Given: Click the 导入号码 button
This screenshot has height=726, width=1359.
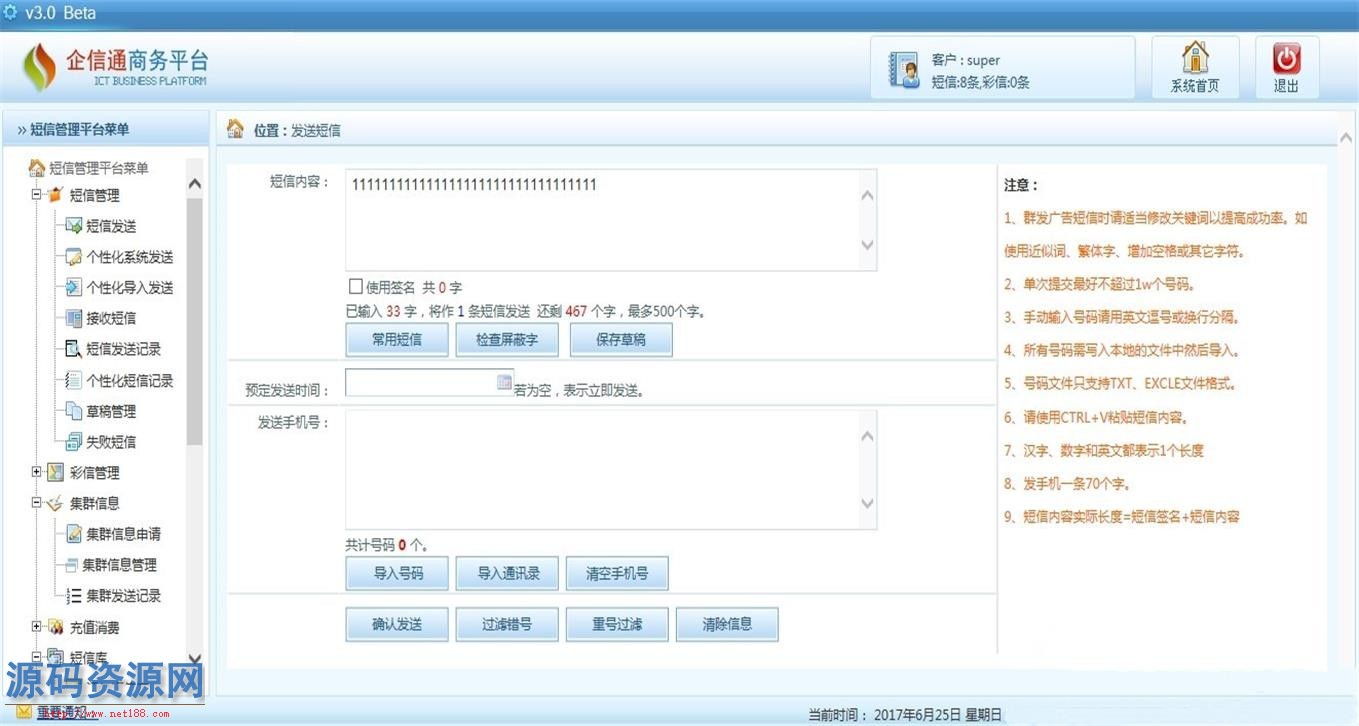Looking at the screenshot, I should (x=397, y=573).
